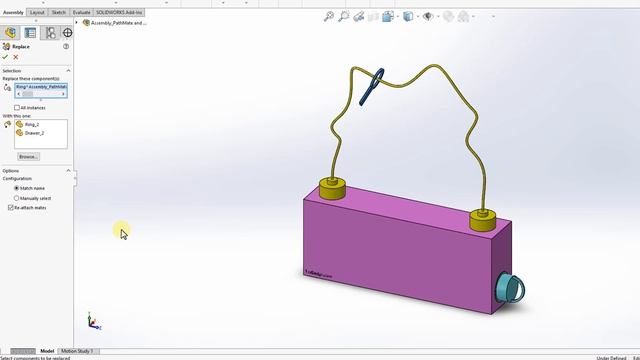The height and width of the screenshot is (360, 640).
Task: Open the Hide/Show Items dropdown arrow
Action: [x=438, y=17]
